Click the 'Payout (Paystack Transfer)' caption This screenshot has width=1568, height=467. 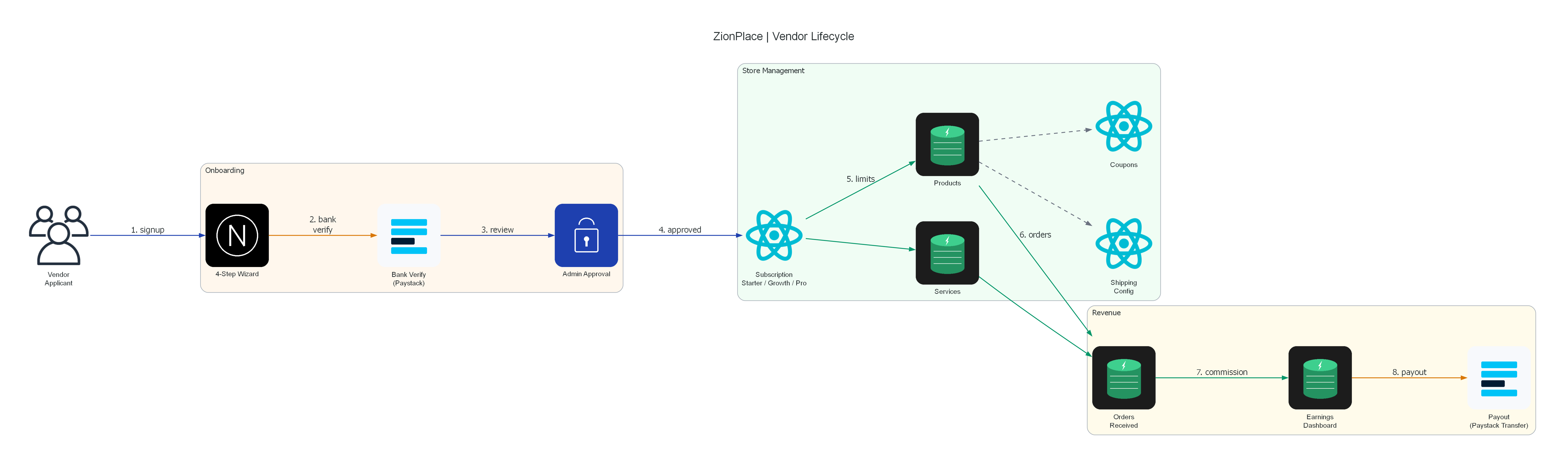1499,421
